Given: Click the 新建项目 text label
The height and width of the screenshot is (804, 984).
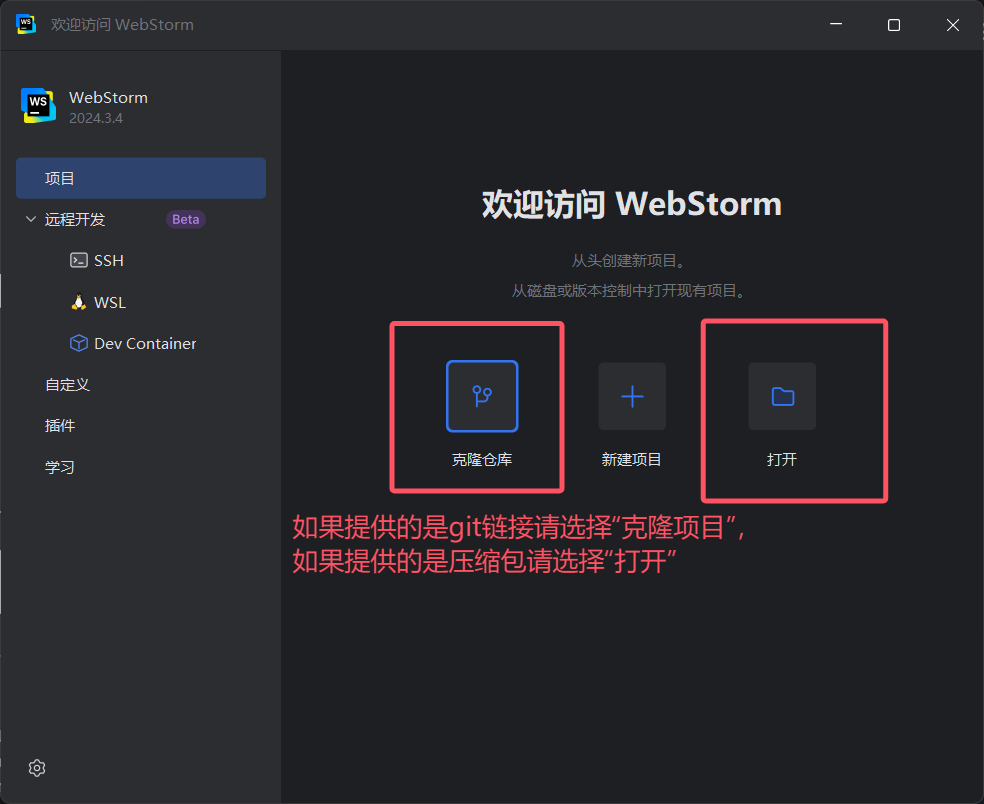Looking at the screenshot, I should pos(632,460).
